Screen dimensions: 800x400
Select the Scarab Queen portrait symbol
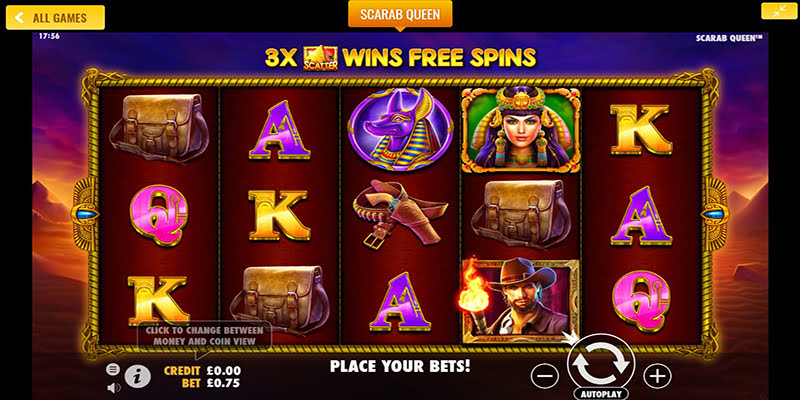520,130
